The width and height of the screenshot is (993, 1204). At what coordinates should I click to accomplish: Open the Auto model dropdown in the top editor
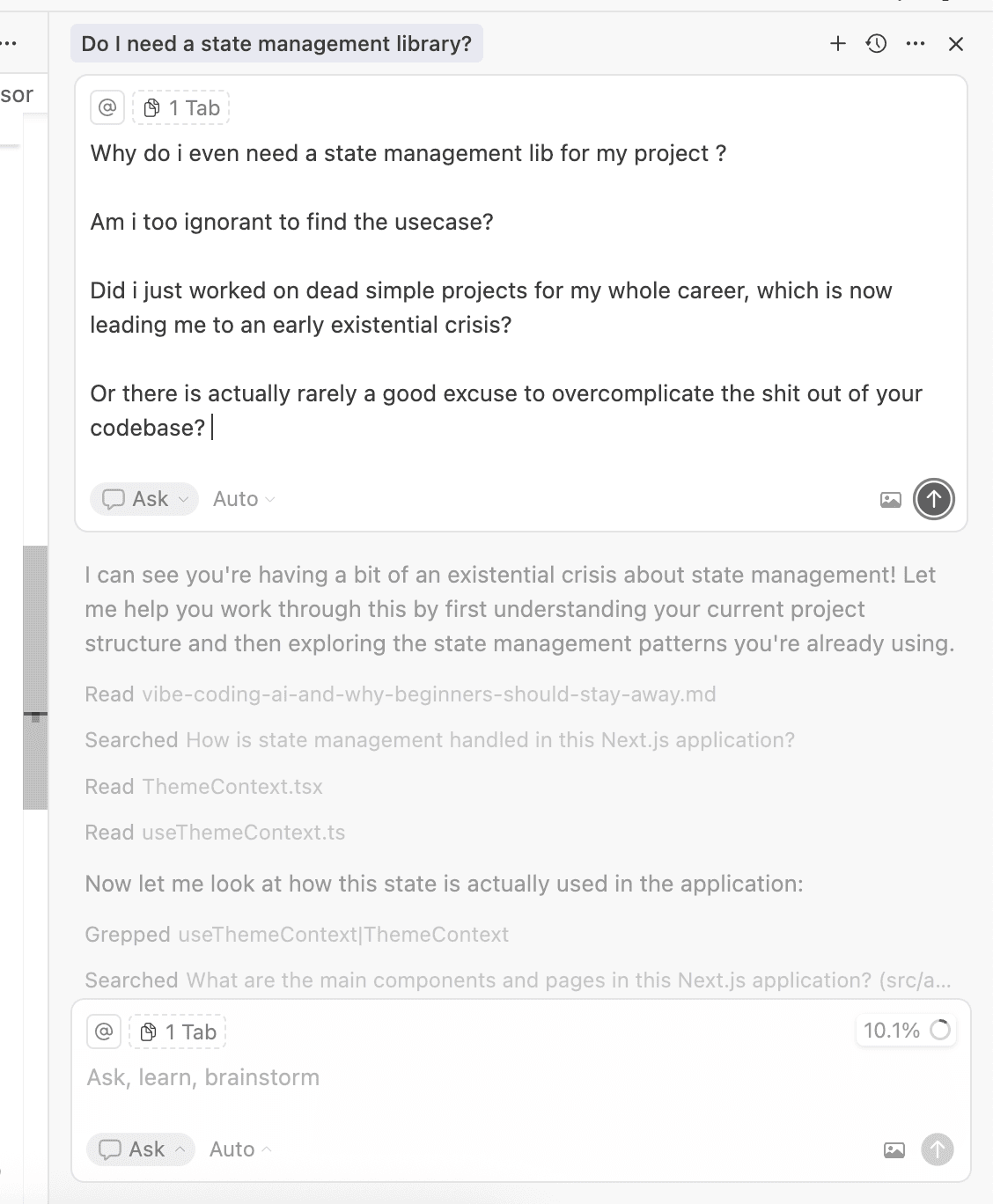244,499
